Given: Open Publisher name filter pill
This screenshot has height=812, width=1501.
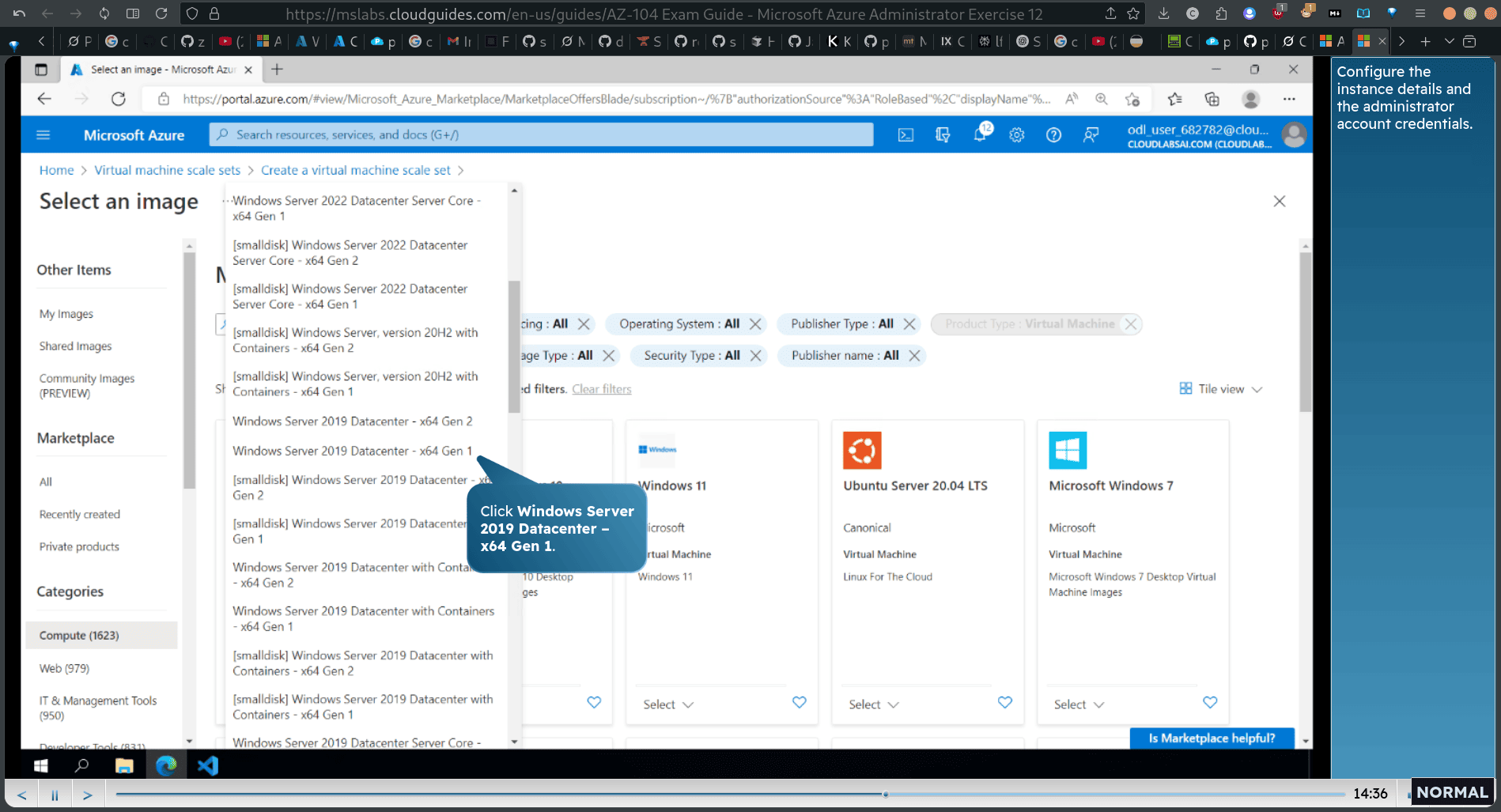Looking at the screenshot, I should click(845, 356).
